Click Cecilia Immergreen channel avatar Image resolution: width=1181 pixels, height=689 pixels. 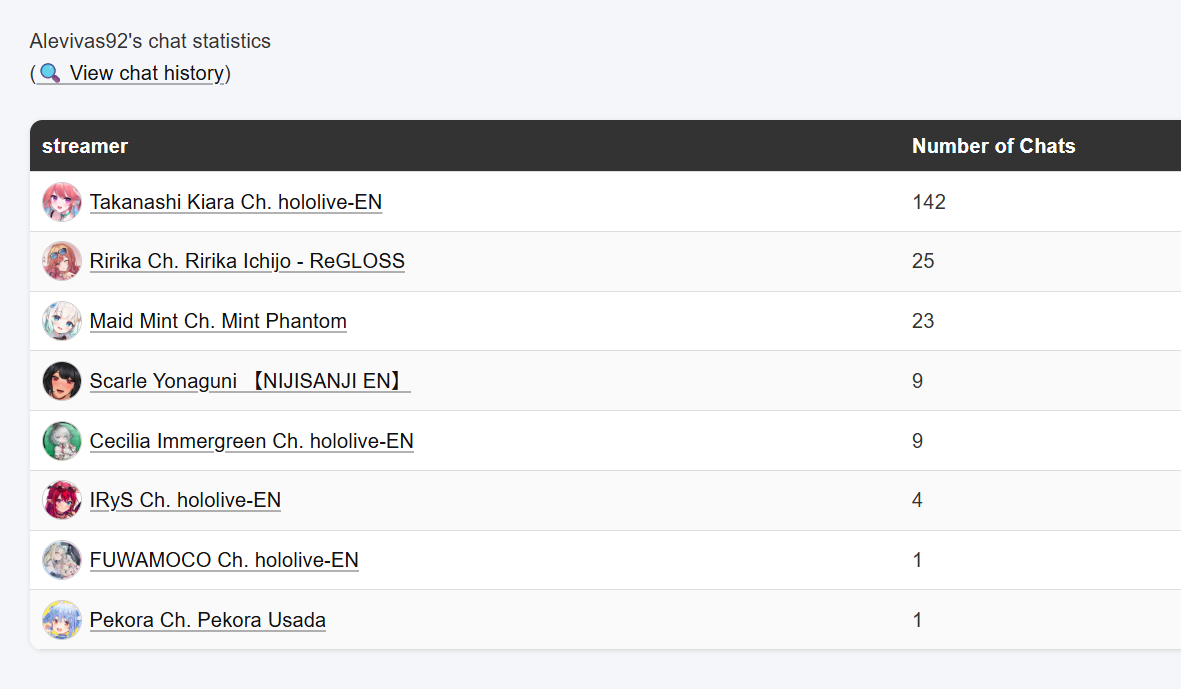(x=62, y=441)
